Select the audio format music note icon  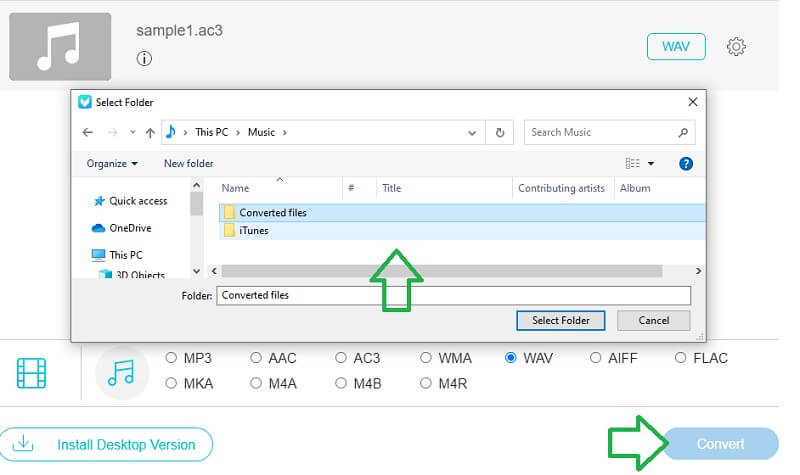tap(120, 373)
